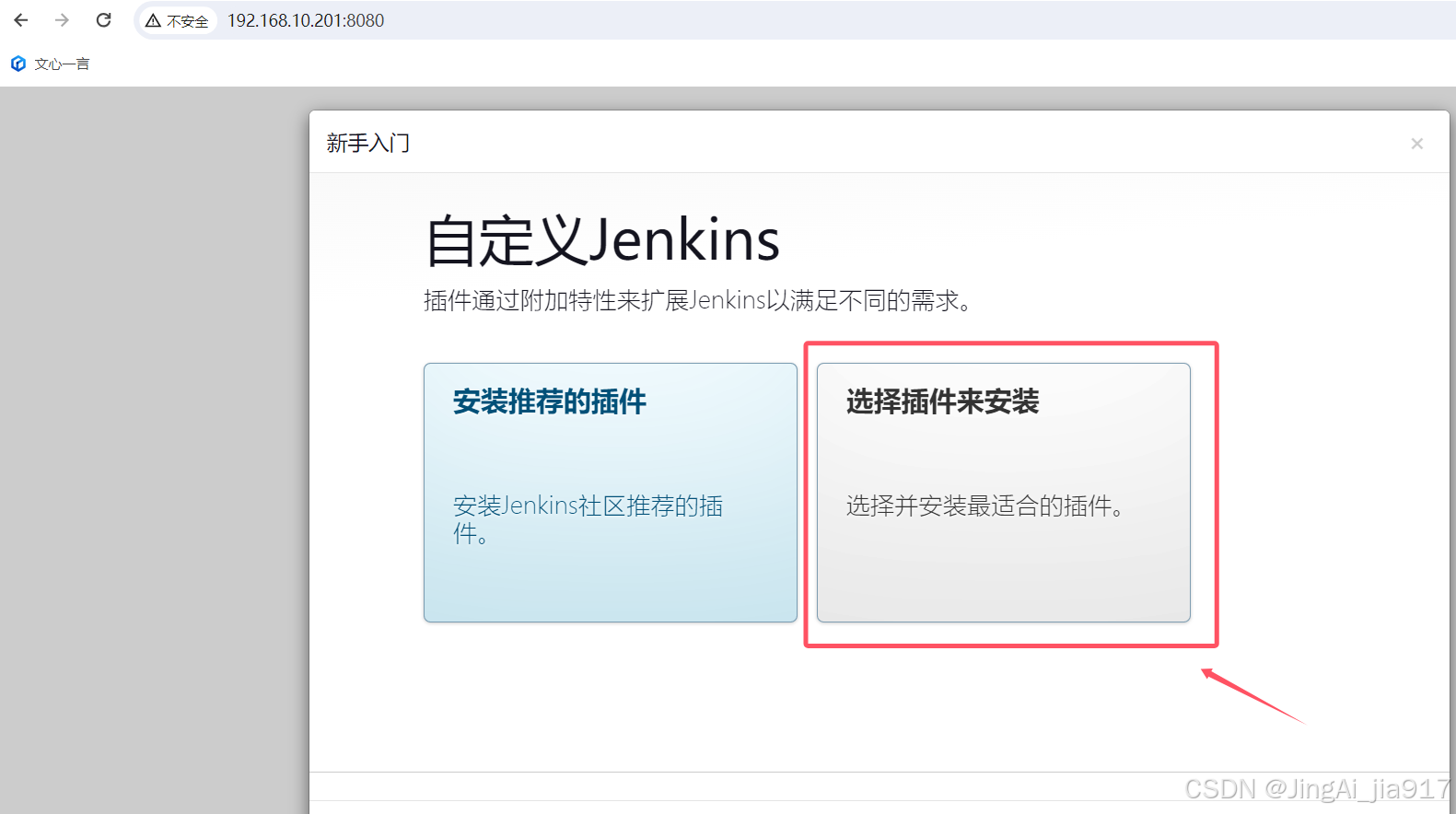Open the 文心一言 bookmark
Screen dimensions: 1456x814
coord(51,64)
